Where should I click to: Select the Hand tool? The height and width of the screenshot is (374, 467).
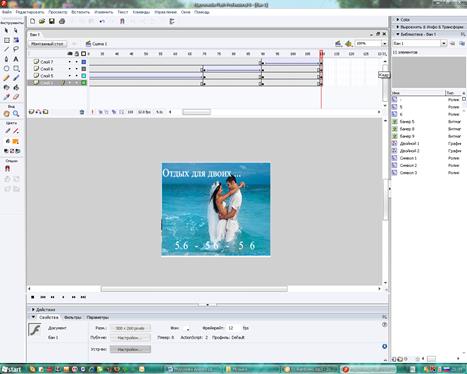pos(6,114)
